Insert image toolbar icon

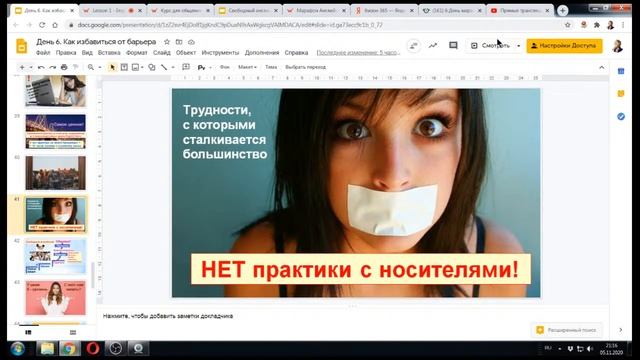tap(135, 67)
